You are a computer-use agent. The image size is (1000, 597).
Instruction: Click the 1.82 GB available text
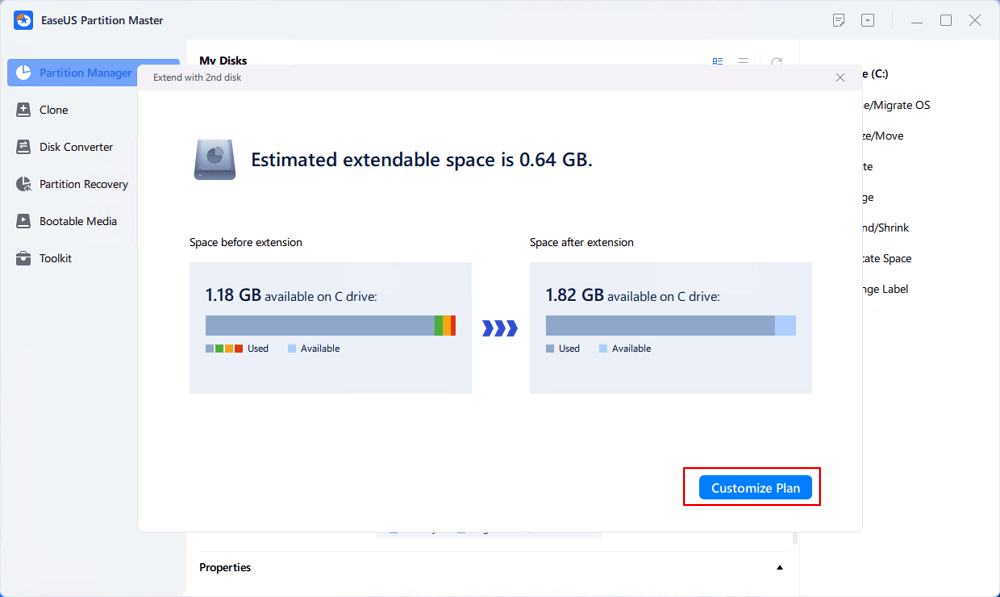click(x=633, y=295)
